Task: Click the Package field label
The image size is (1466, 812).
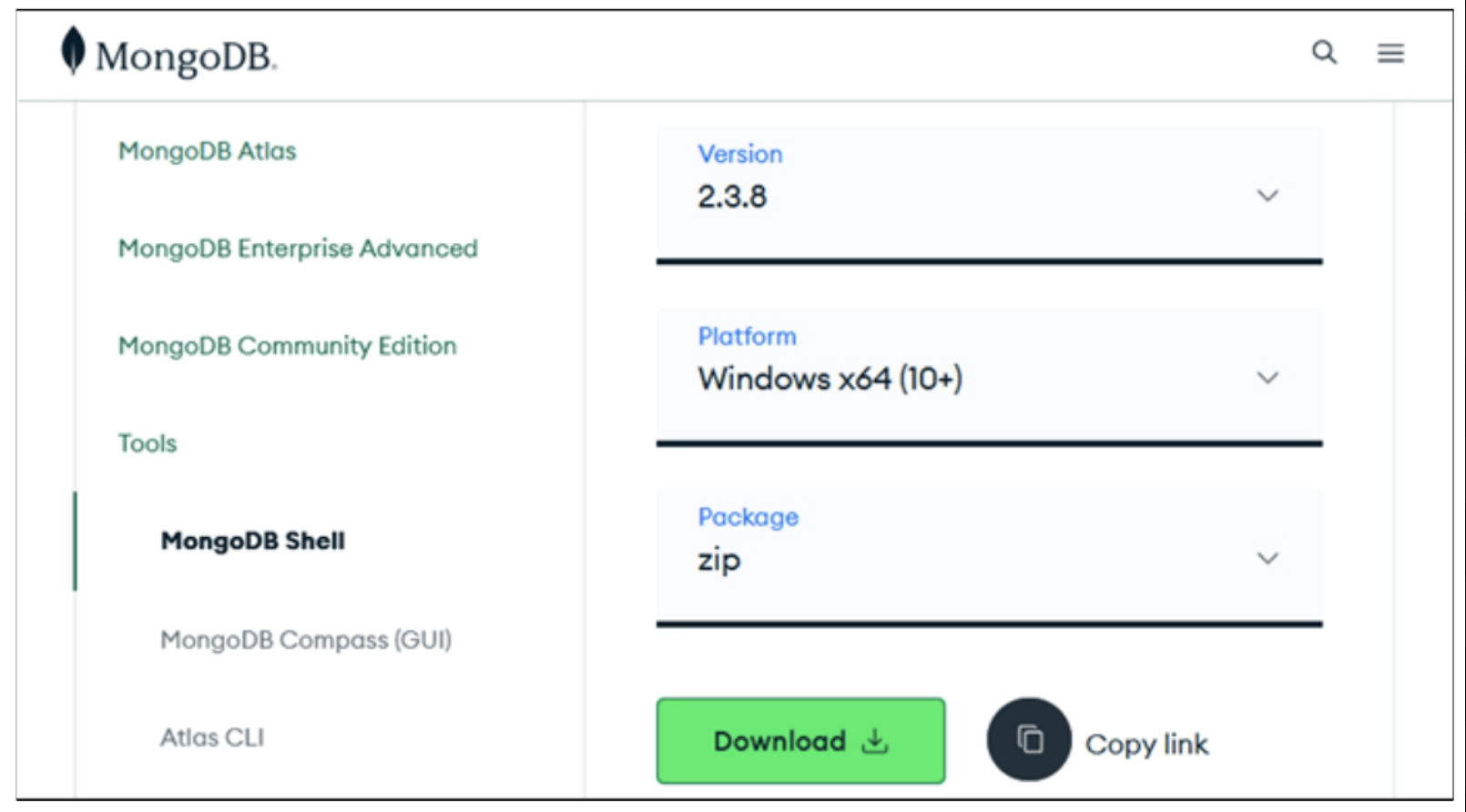Action: click(x=748, y=518)
